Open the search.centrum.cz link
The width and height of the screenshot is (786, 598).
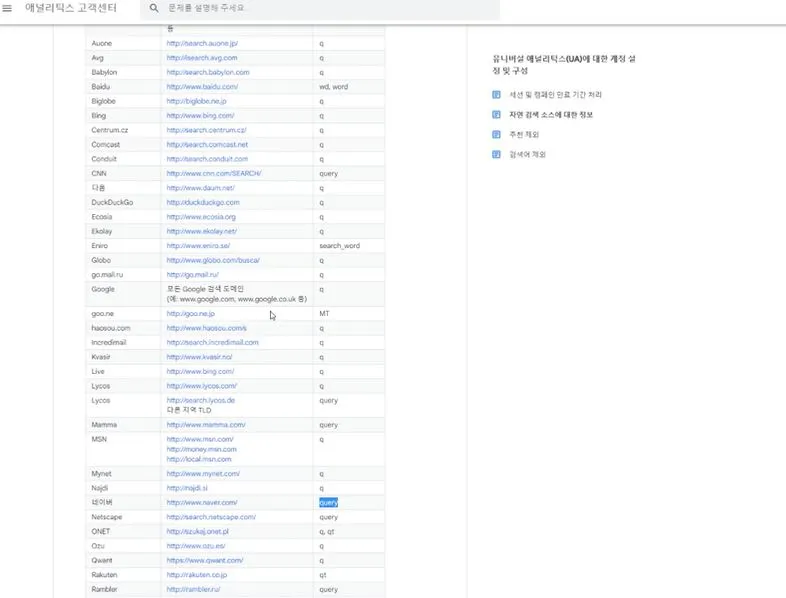(x=207, y=130)
